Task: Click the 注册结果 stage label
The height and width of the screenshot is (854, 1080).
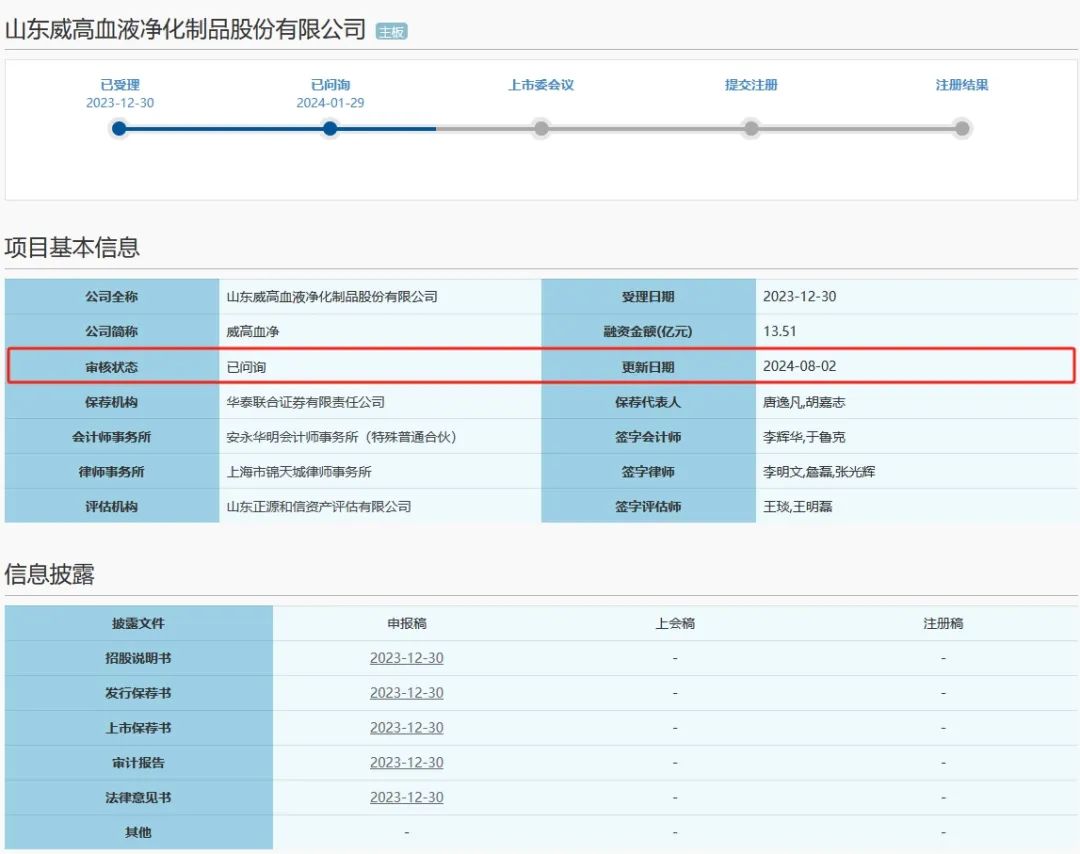Action: [x=962, y=85]
